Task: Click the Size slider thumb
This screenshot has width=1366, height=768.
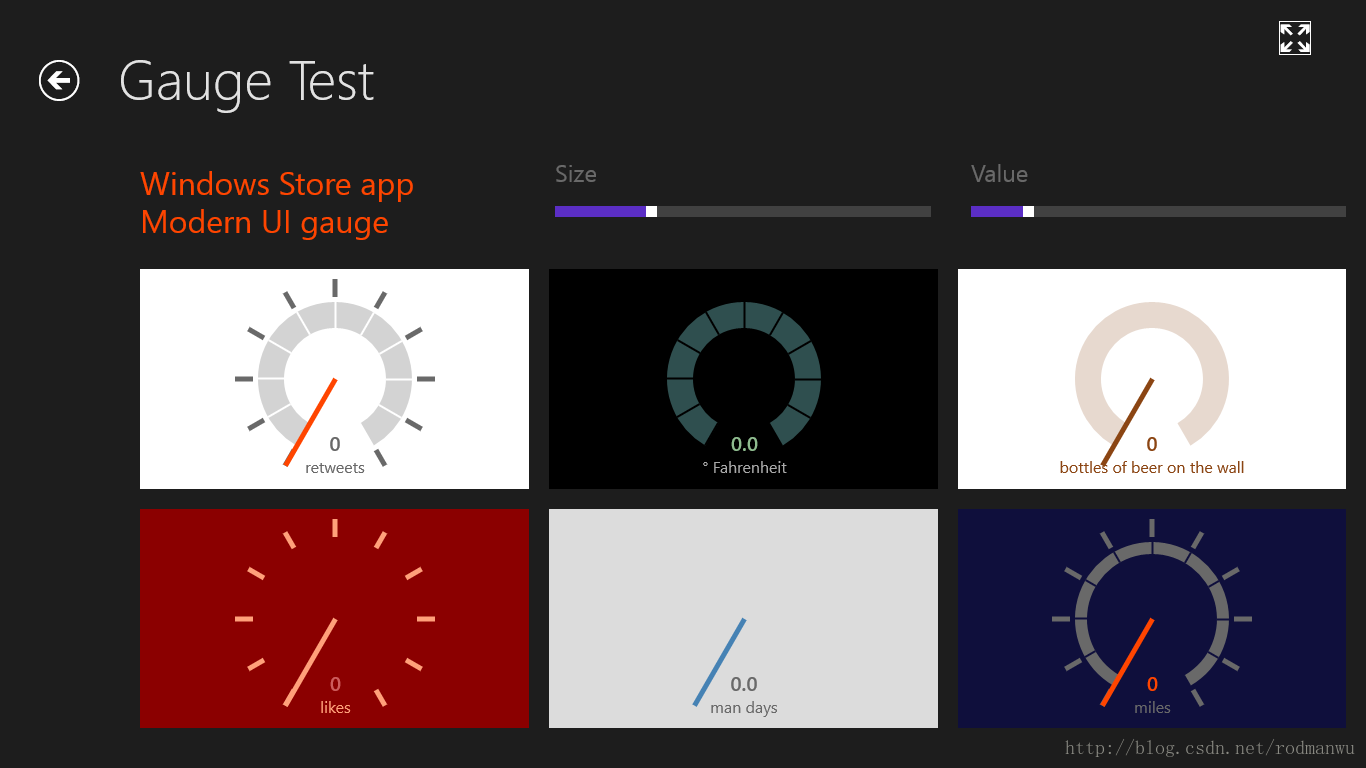Action: coord(651,211)
